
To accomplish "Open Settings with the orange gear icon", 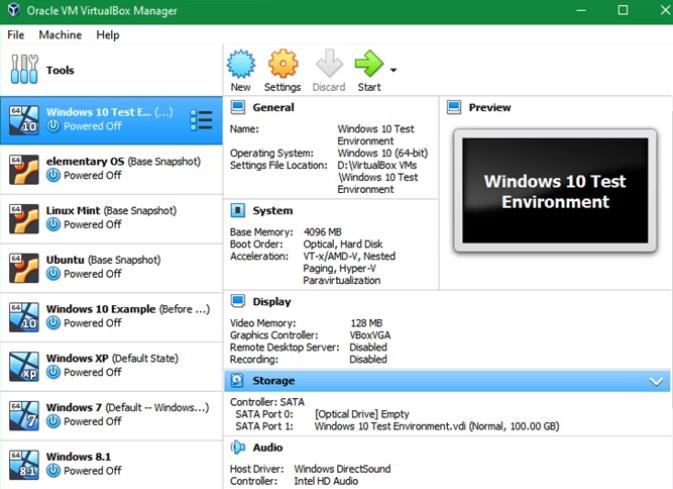I will pyautogui.click(x=283, y=64).
